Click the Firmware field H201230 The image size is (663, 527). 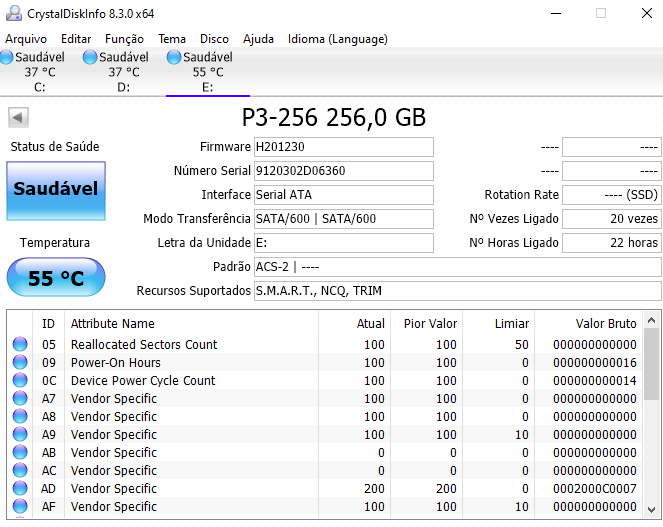(344, 147)
